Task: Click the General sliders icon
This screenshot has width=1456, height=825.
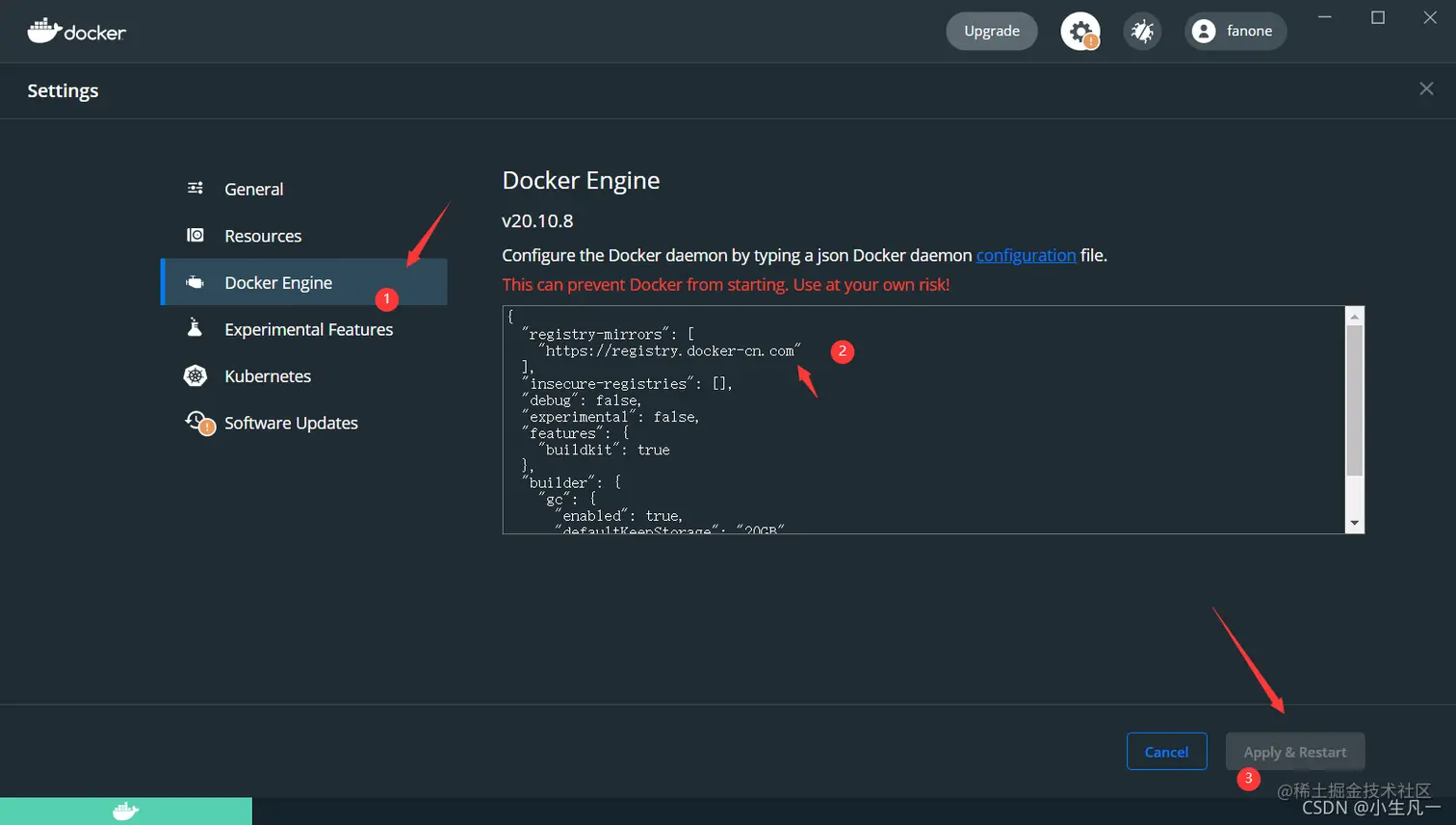Action: (x=195, y=189)
